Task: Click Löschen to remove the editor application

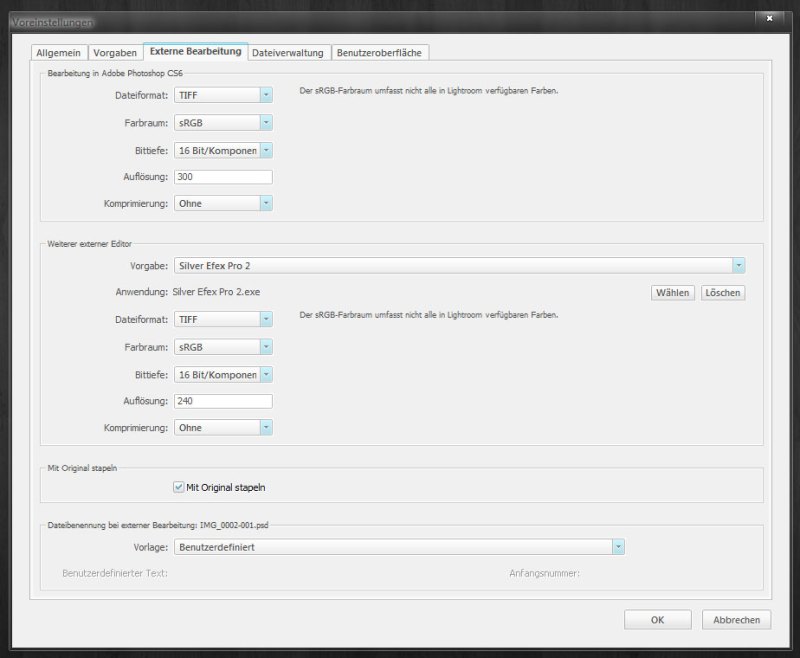Action: click(722, 292)
